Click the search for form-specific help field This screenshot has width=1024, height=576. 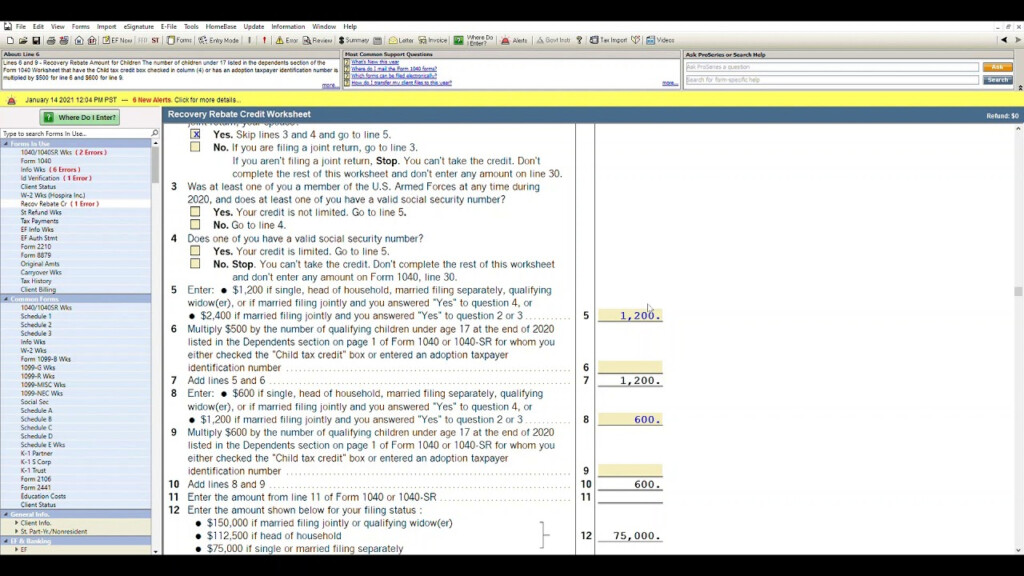832,80
